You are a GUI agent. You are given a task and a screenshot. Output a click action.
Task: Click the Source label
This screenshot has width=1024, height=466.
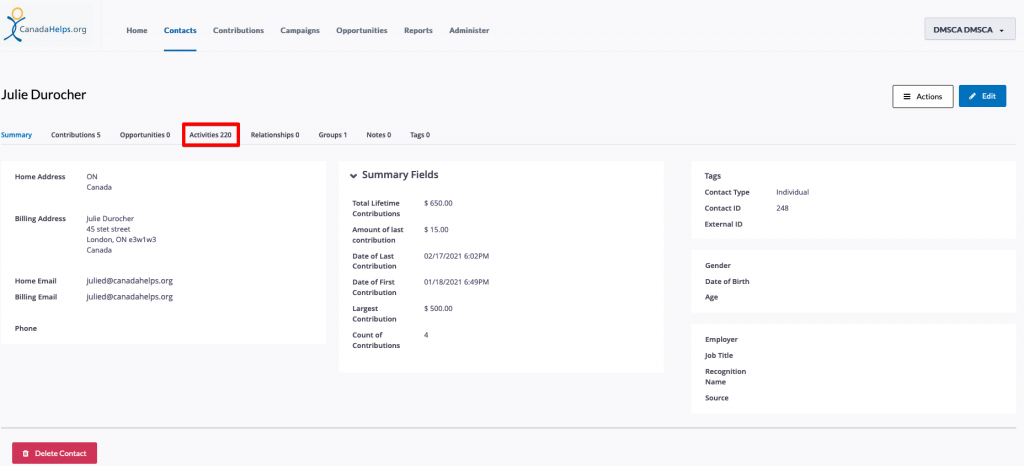(x=717, y=397)
